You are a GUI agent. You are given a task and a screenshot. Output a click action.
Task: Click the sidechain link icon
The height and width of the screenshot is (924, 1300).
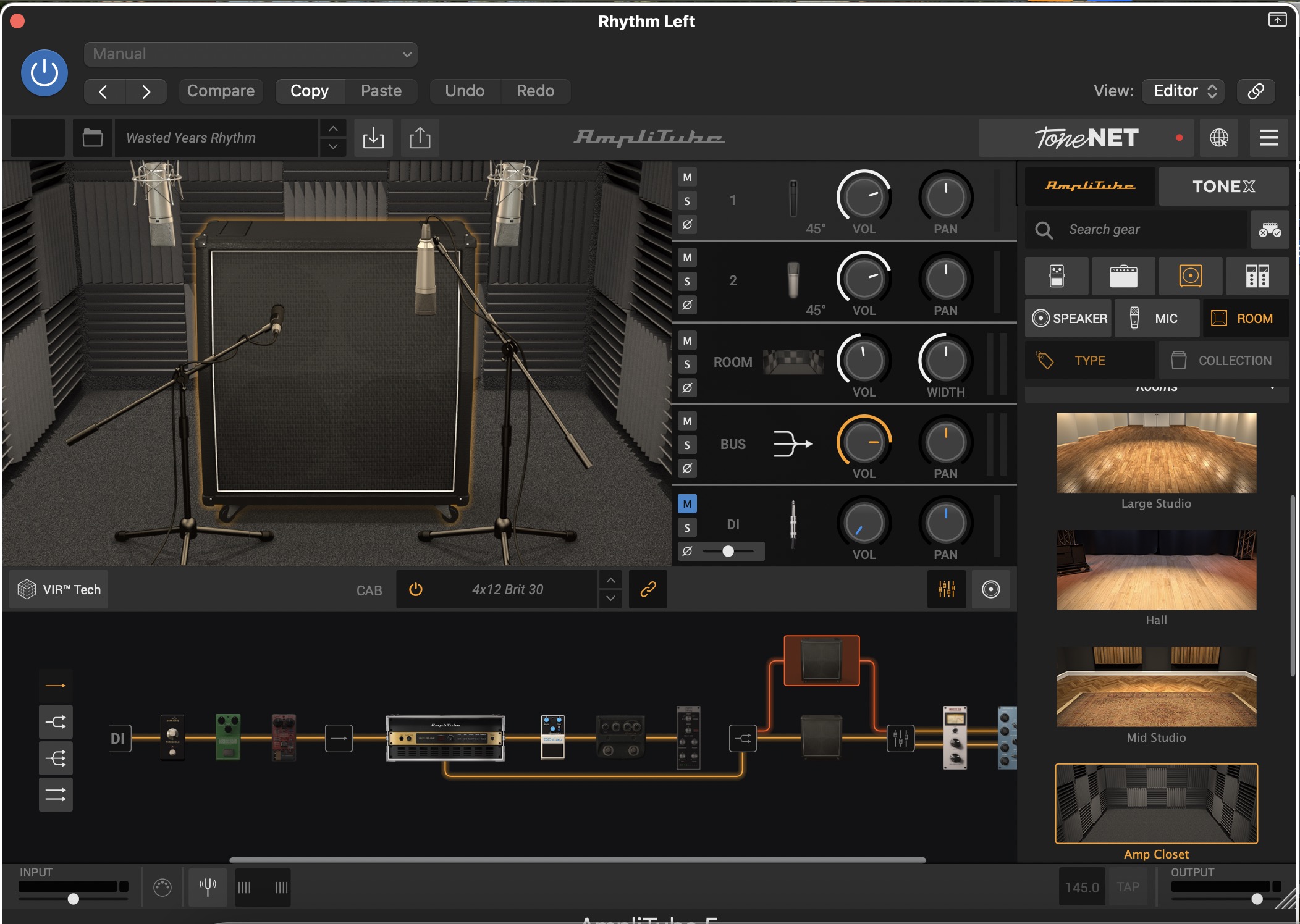point(1256,91)
